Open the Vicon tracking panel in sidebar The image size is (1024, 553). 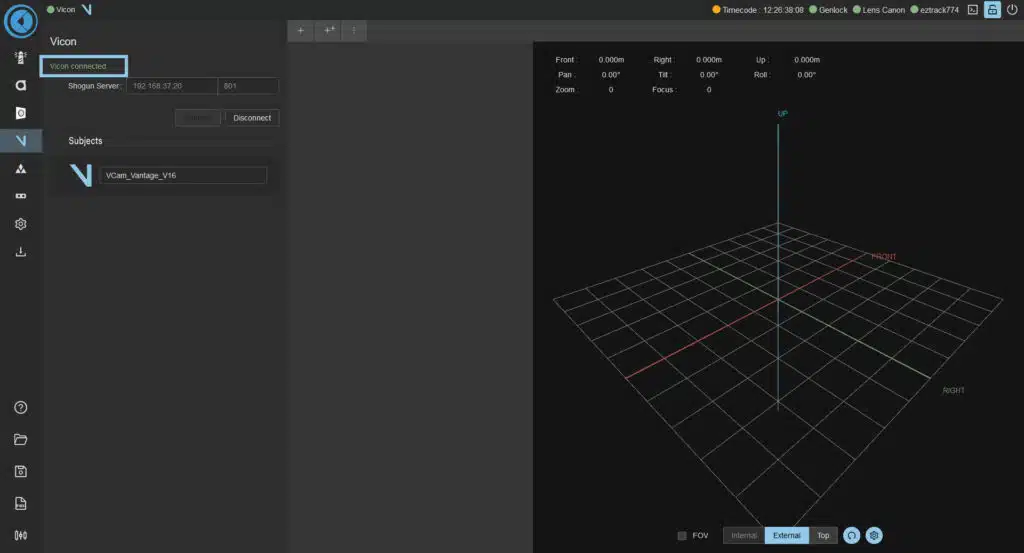tap(21, 141)
